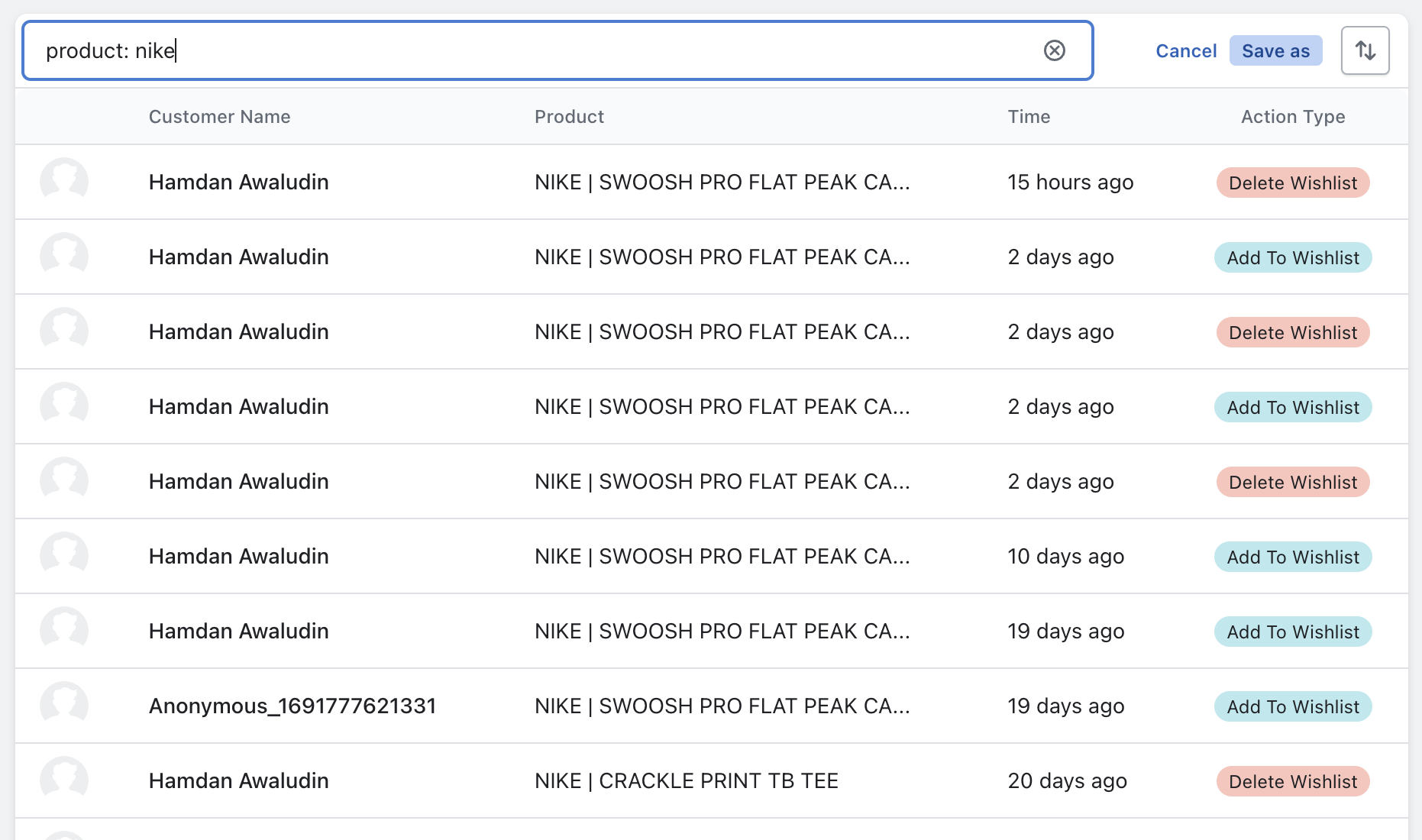Open the NIKE | CRACKLE PRINT TB TEE product
Viewport: 1422px width, 840px height.
click(x=686, y=780)
